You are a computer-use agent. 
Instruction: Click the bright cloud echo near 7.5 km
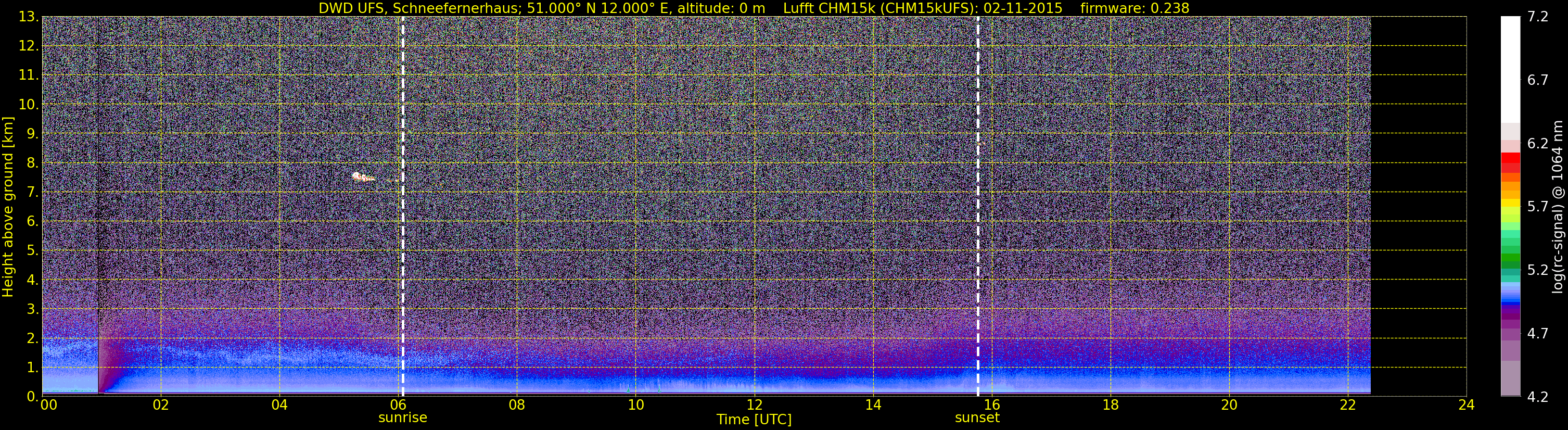pyautogui.click(x=363, y=177)
